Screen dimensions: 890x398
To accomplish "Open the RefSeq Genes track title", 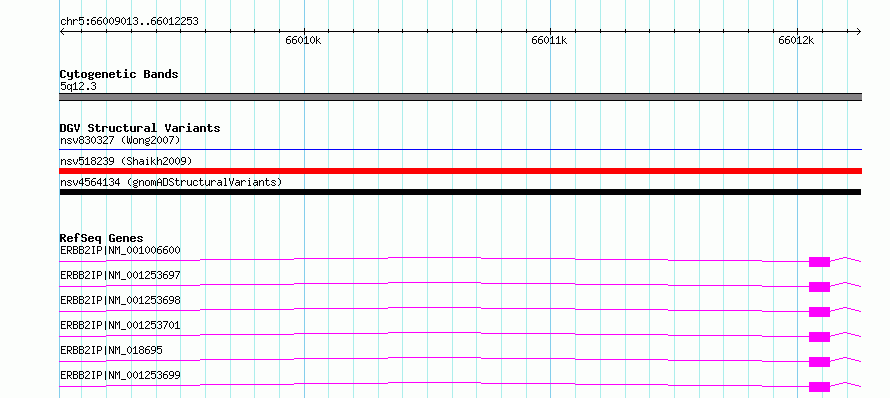I will (102, 238).
